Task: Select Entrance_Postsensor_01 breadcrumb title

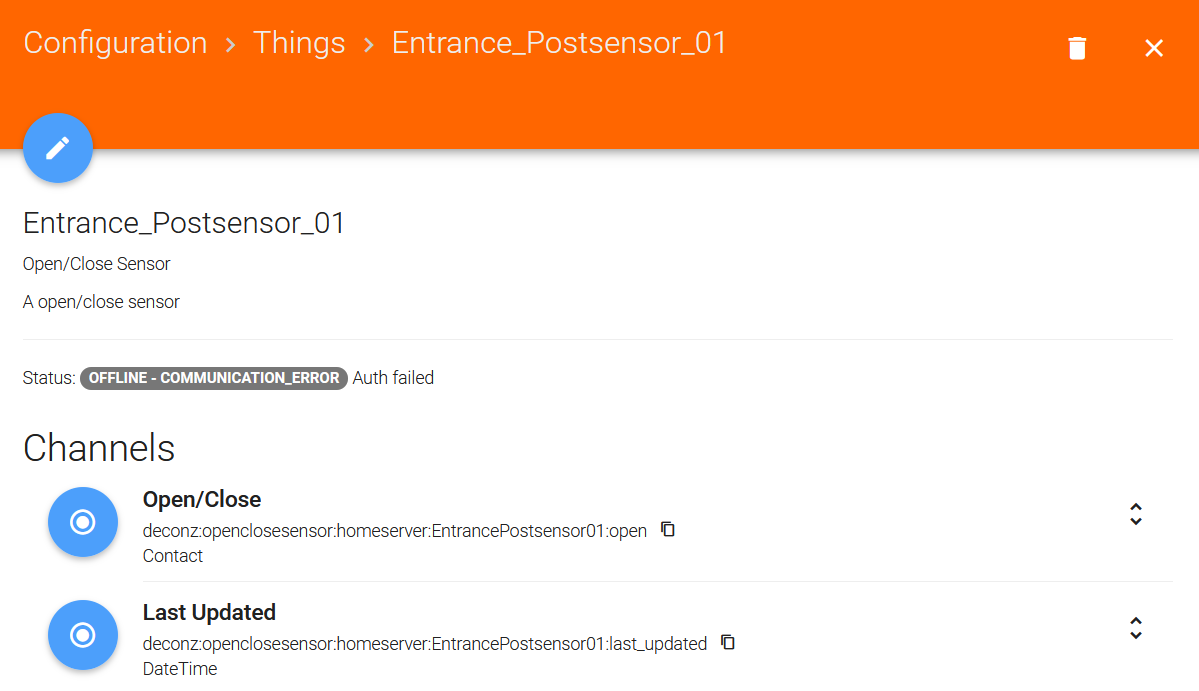Action: click(559, 43)
